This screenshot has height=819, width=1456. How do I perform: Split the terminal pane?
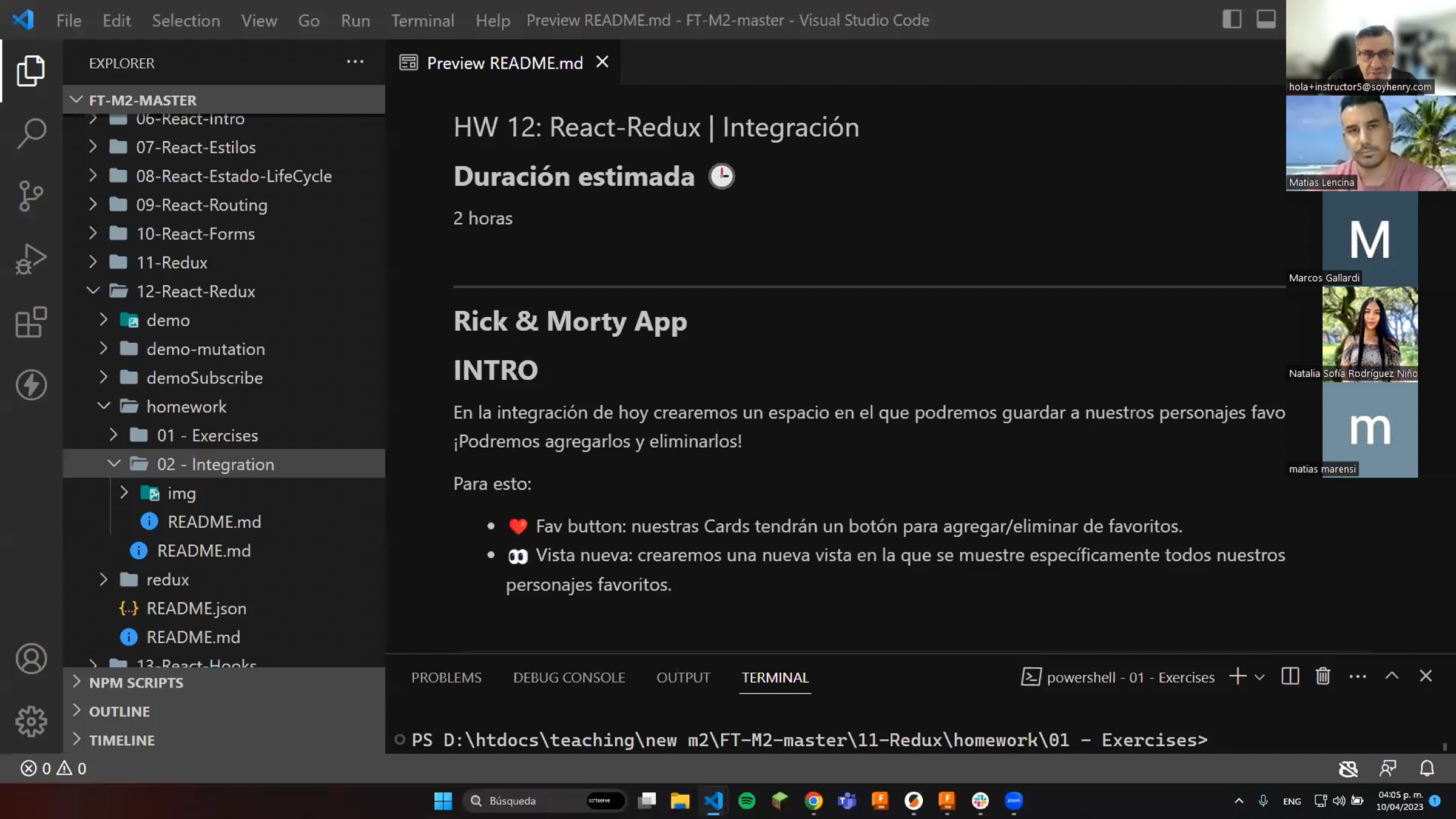click(1290, 676)
